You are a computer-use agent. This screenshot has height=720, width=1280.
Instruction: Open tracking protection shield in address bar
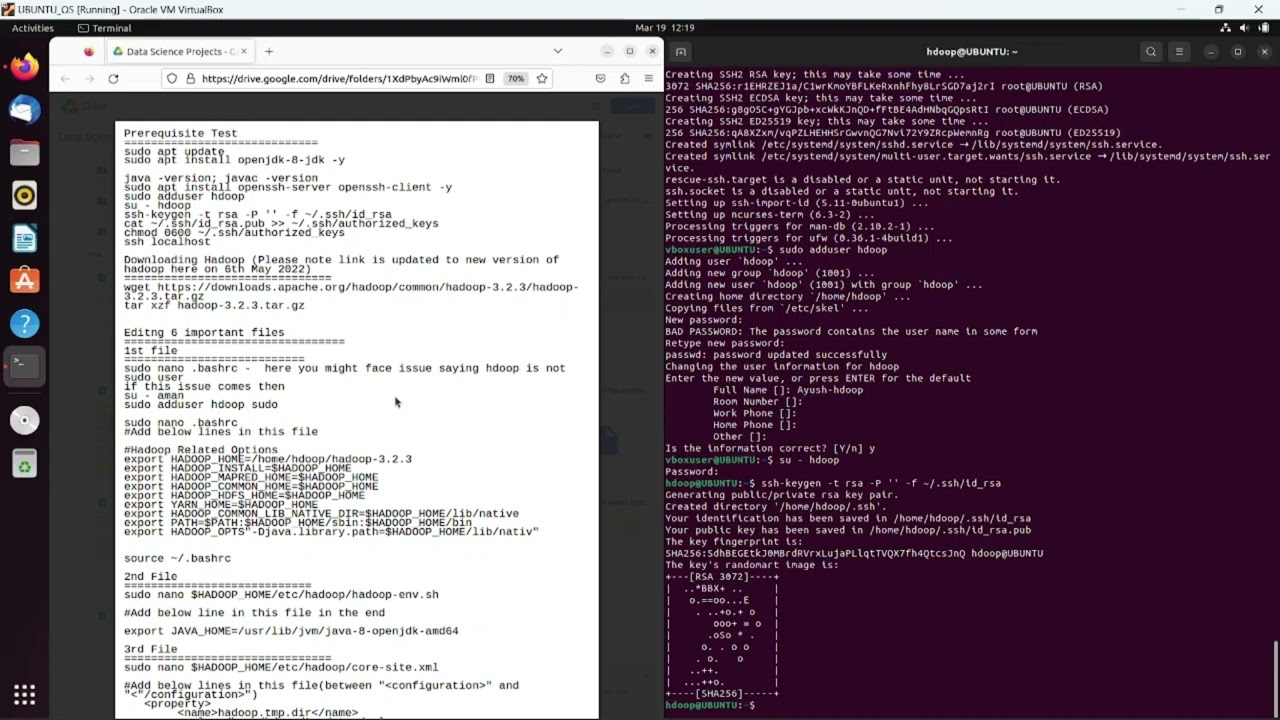[172, 78]
